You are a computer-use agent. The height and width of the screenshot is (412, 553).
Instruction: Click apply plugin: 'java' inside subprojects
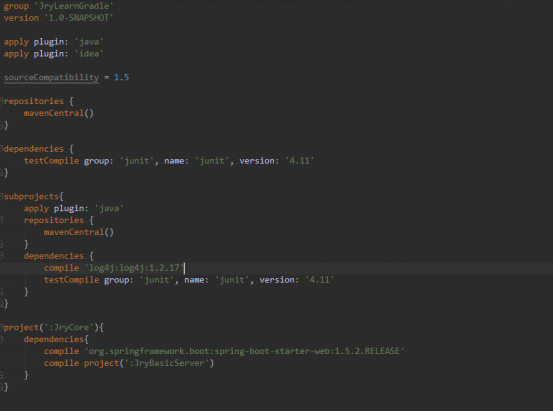click(74, 208)
